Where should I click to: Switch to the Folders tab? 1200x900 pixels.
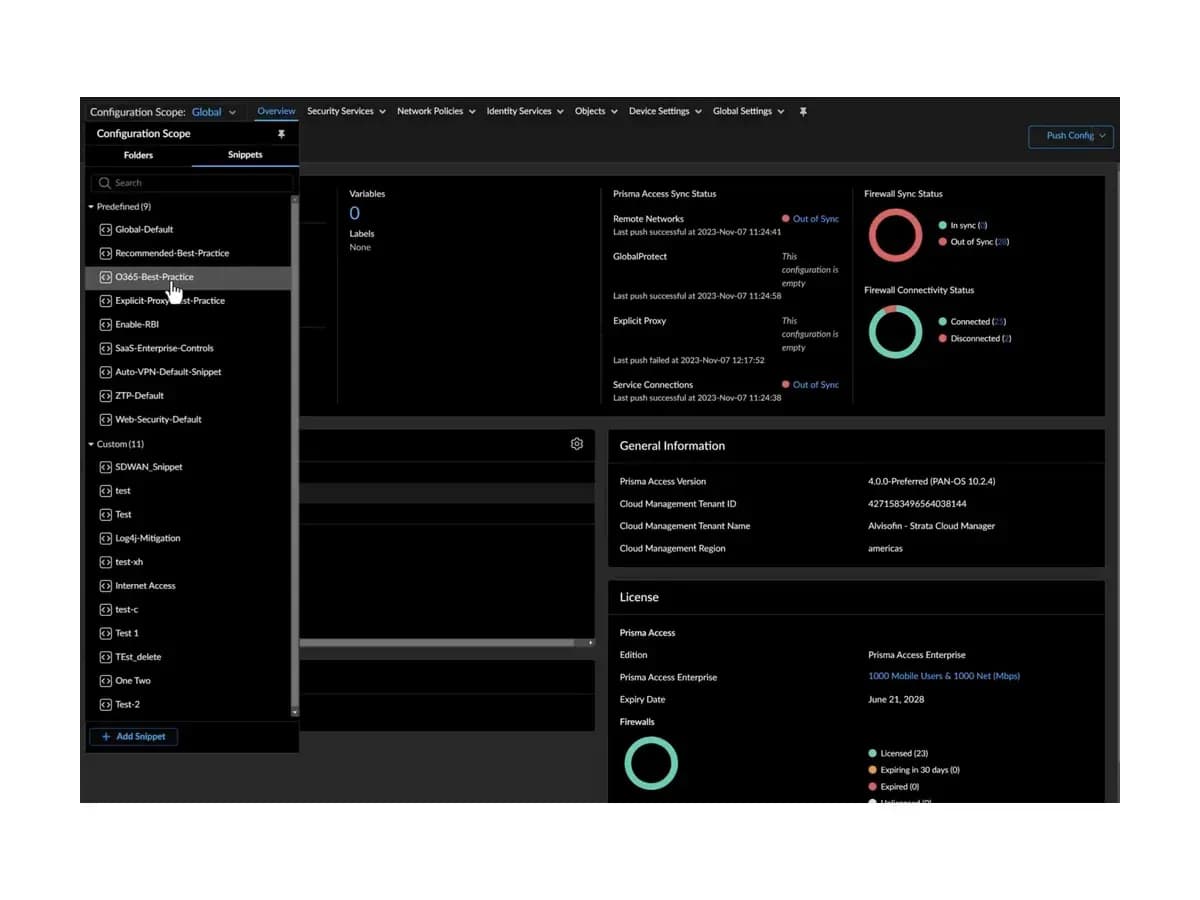tap(138, 155)
